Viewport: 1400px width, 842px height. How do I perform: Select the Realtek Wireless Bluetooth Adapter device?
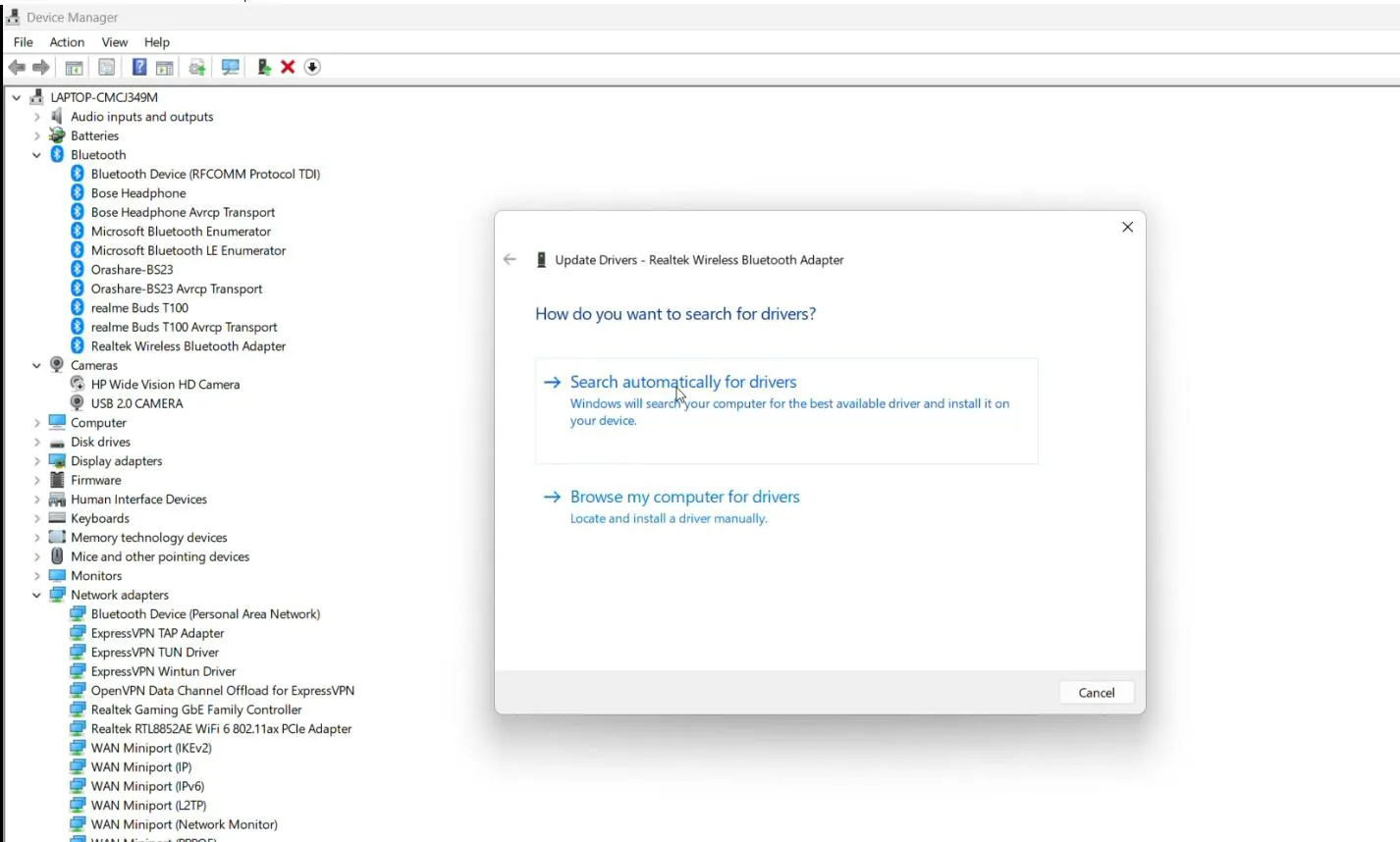[x=187, y=345]
